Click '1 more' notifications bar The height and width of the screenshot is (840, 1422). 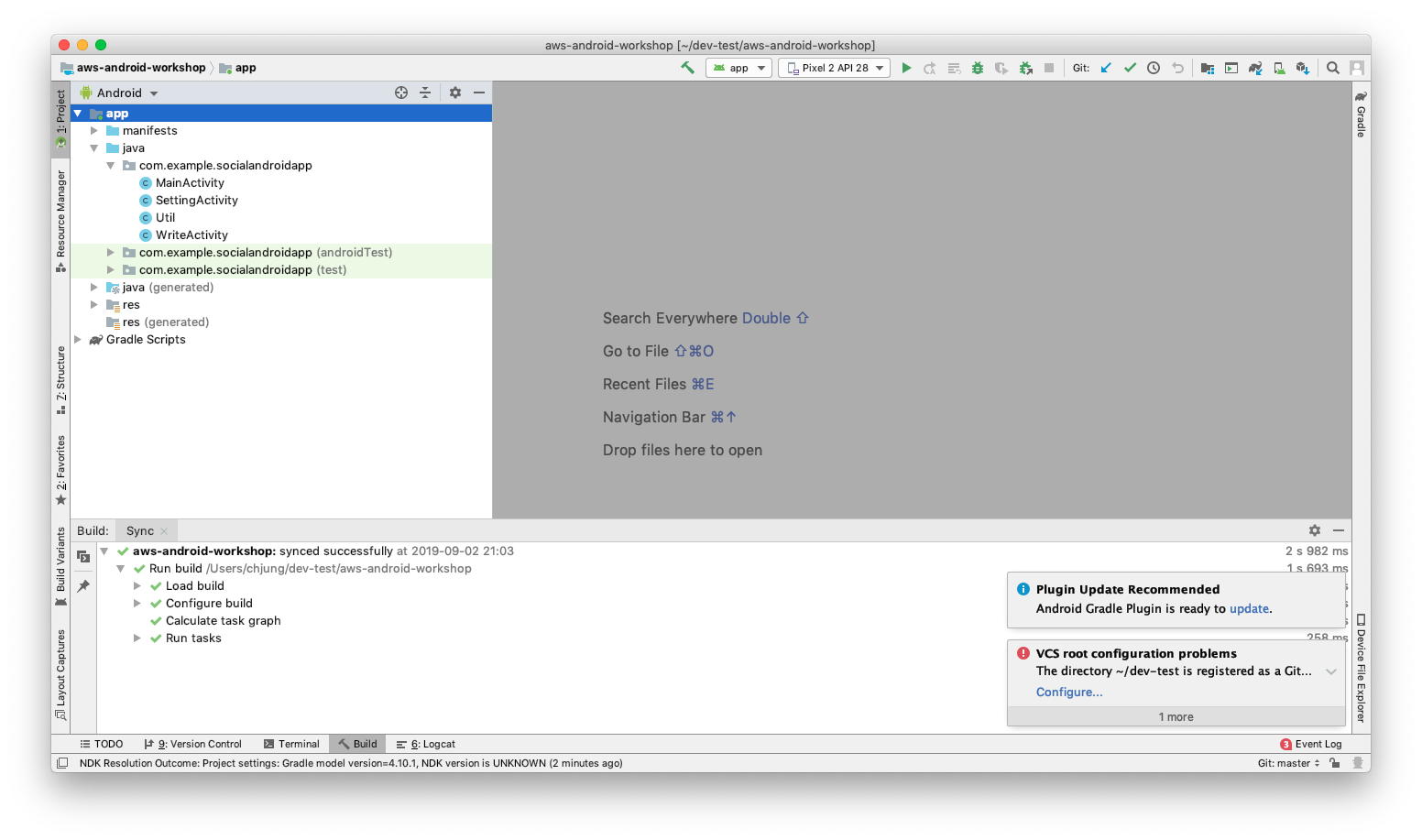coord(1176,717)
